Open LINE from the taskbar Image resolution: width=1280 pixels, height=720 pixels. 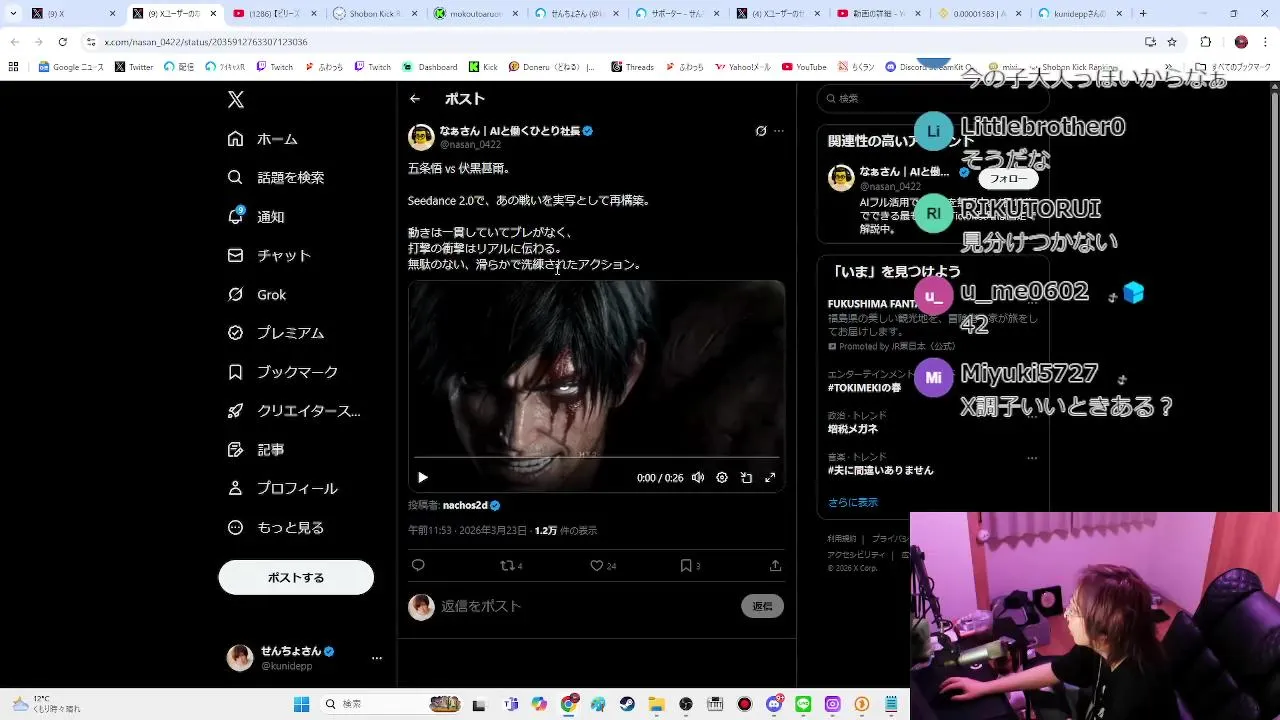coord(802,704)
